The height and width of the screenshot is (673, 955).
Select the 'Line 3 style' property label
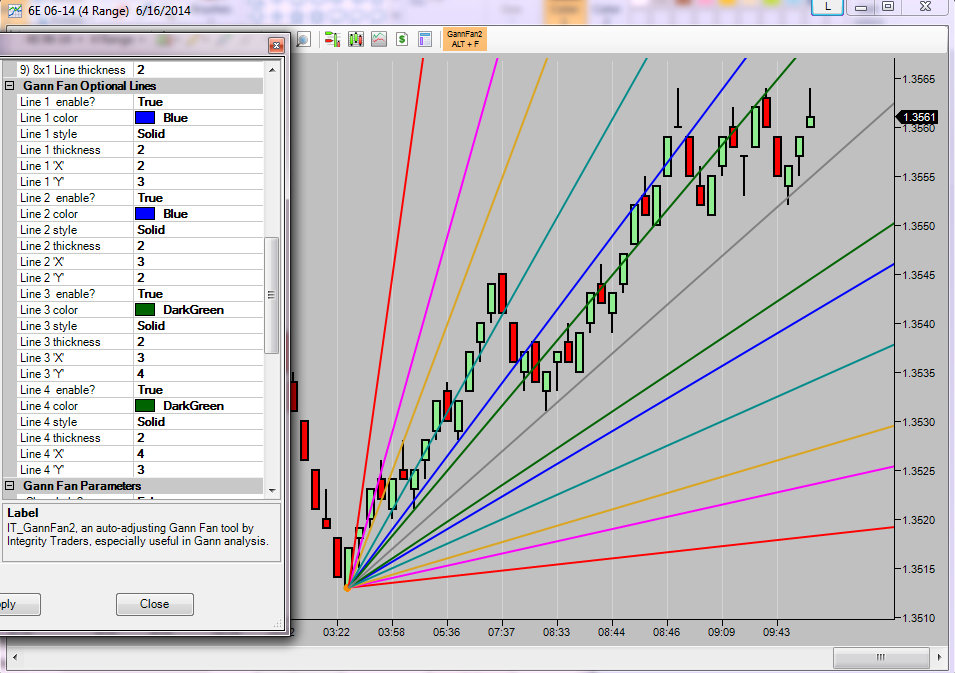tap(48, 326)
